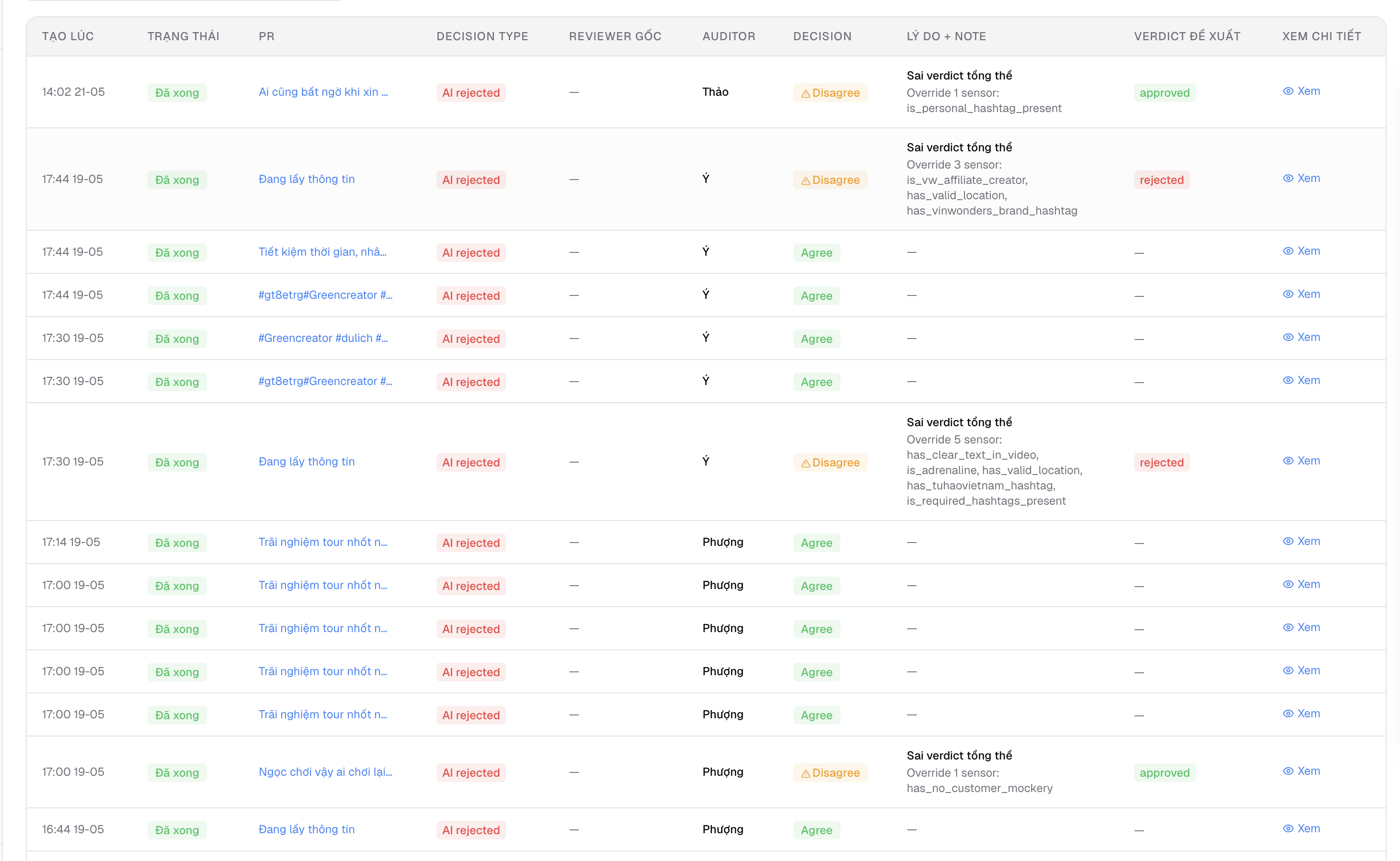The image size is (1400, 861).
Task: Click 'rejected' verdict badge in 'Override 5 sensor' row
Action: point(1161,463)
